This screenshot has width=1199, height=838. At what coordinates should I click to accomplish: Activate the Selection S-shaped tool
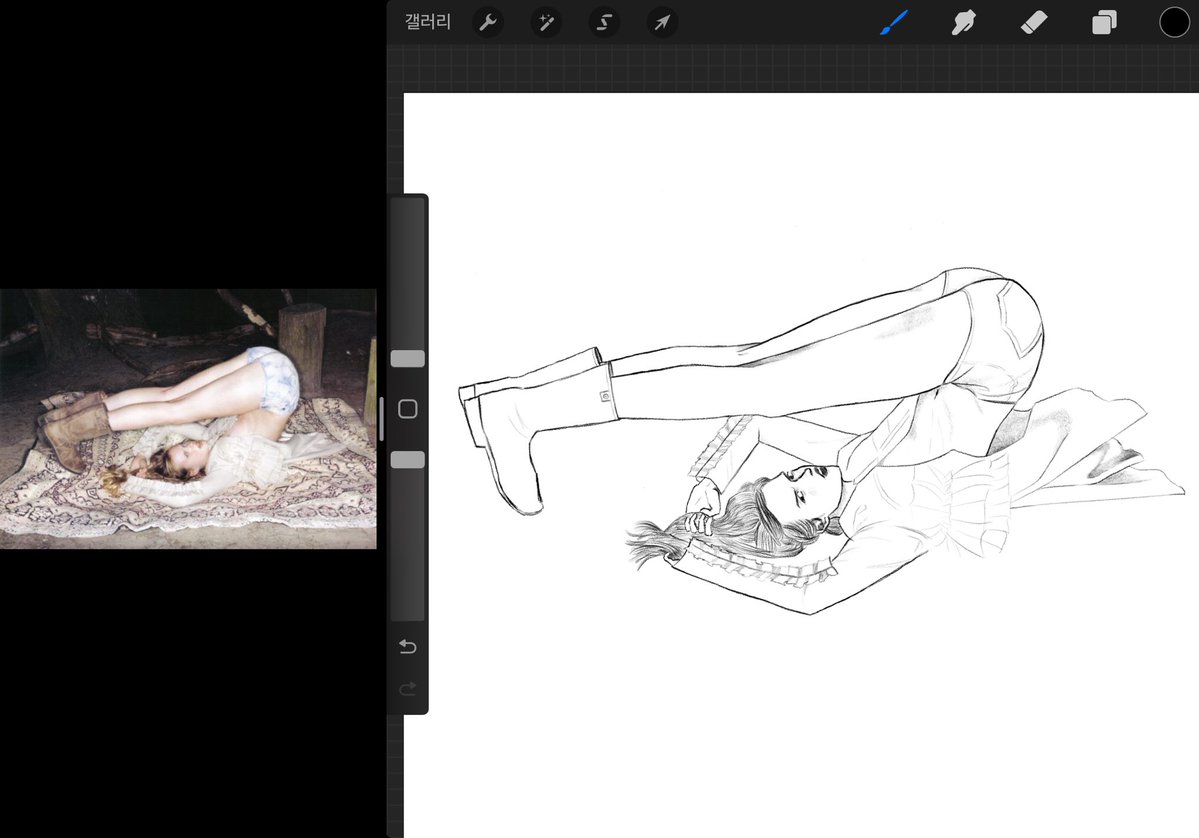click(604, 23)
